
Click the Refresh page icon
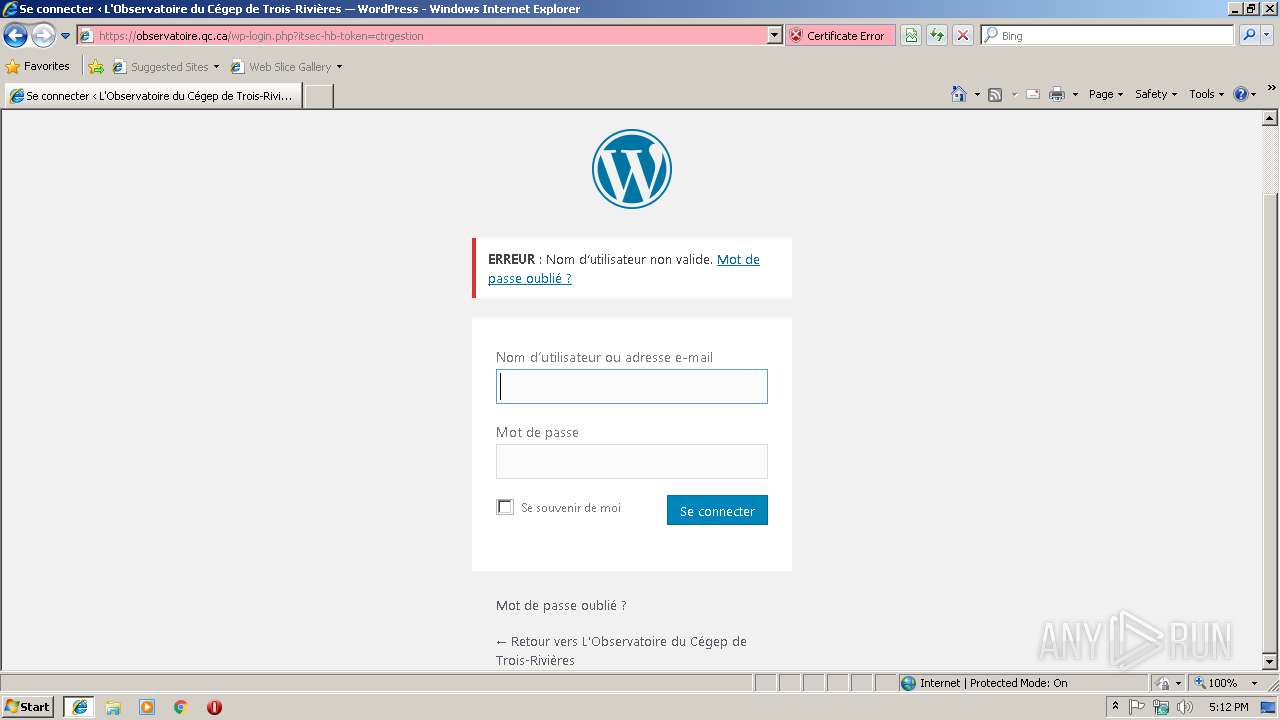(937, 35)
